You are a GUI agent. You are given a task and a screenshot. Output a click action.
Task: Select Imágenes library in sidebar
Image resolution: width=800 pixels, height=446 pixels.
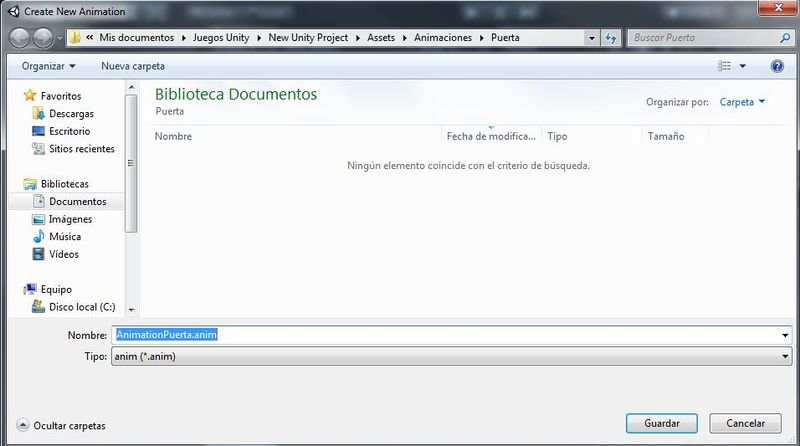pos(70,219)
